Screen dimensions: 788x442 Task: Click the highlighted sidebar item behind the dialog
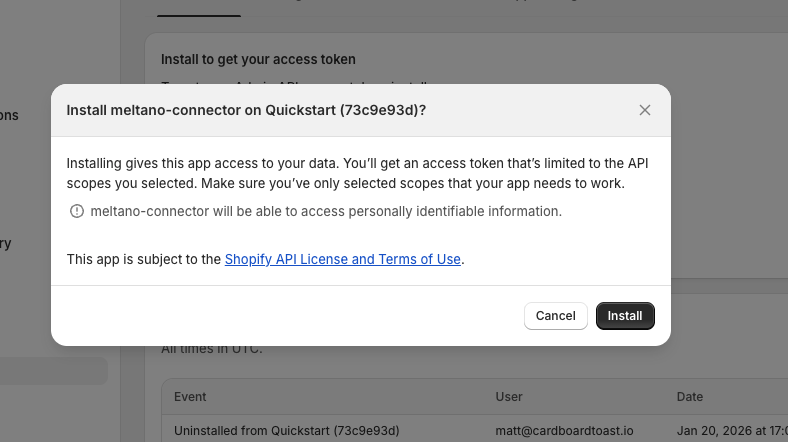[x=54, y=371]
